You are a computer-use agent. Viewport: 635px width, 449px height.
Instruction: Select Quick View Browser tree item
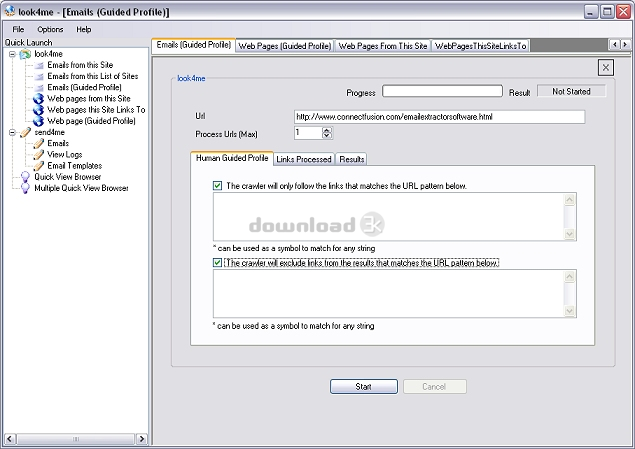68,177
